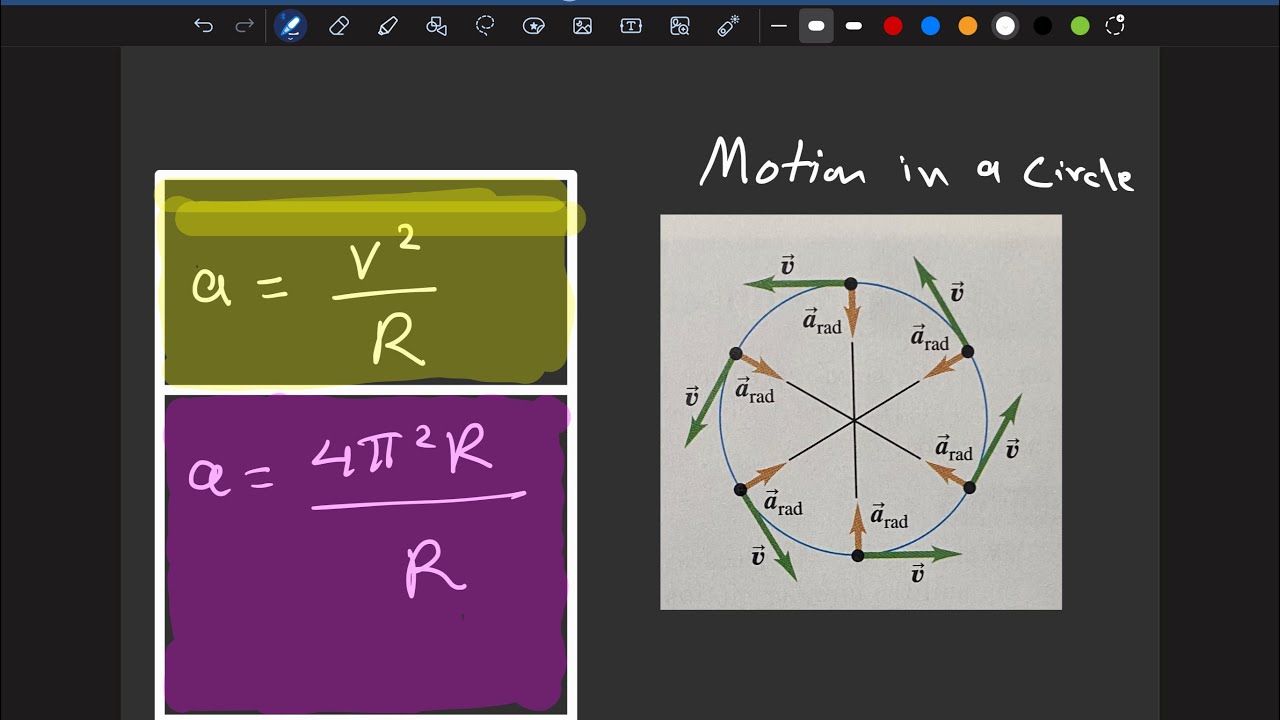This screenshot has width=1280, height=720.
Task: Select the highlighter tool
Action: 388,26
